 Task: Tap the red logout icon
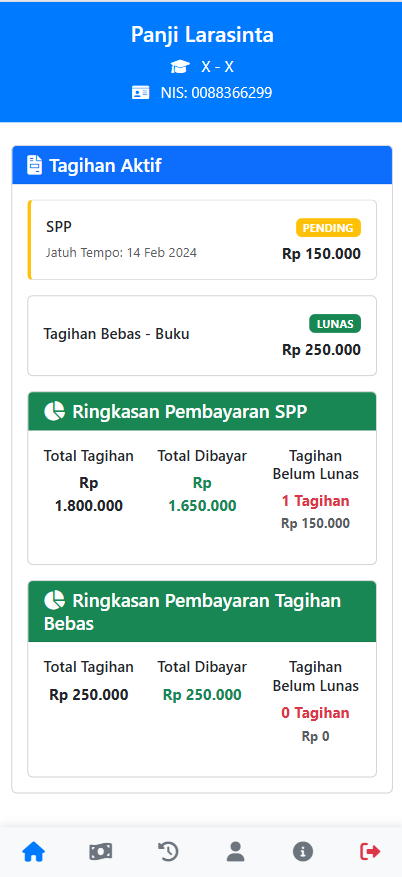click(370, 852)
